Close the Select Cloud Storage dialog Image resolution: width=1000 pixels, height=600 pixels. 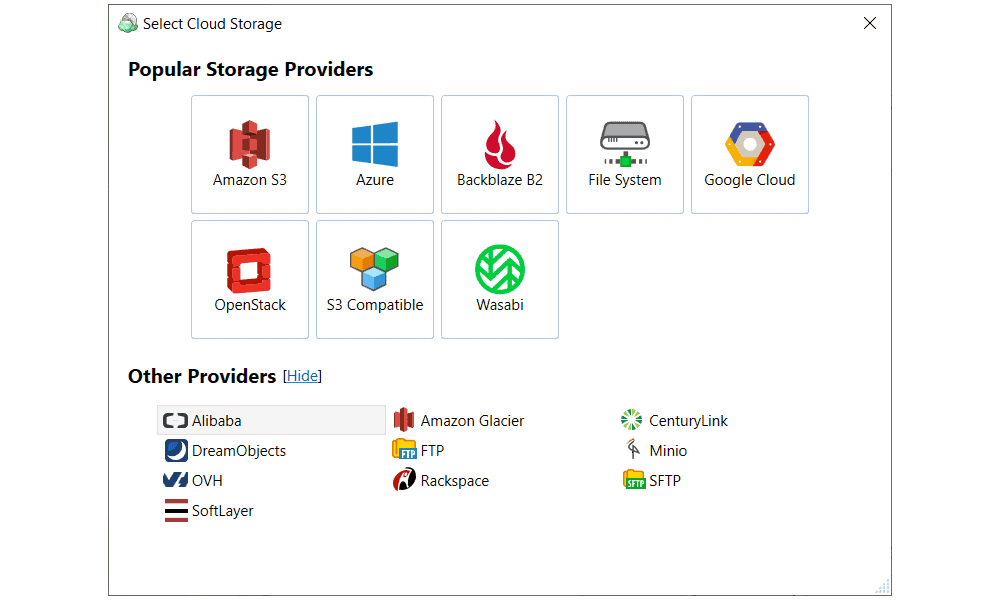click(x=869, y=23)
